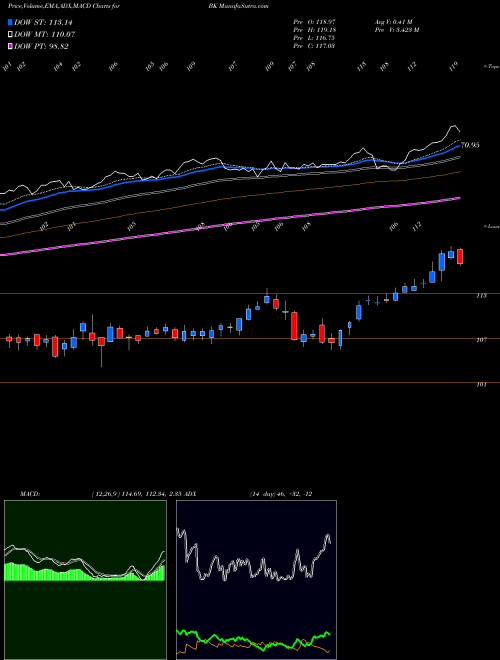Click the blue DOW ST legend swatch

click(x=10, y=22)
